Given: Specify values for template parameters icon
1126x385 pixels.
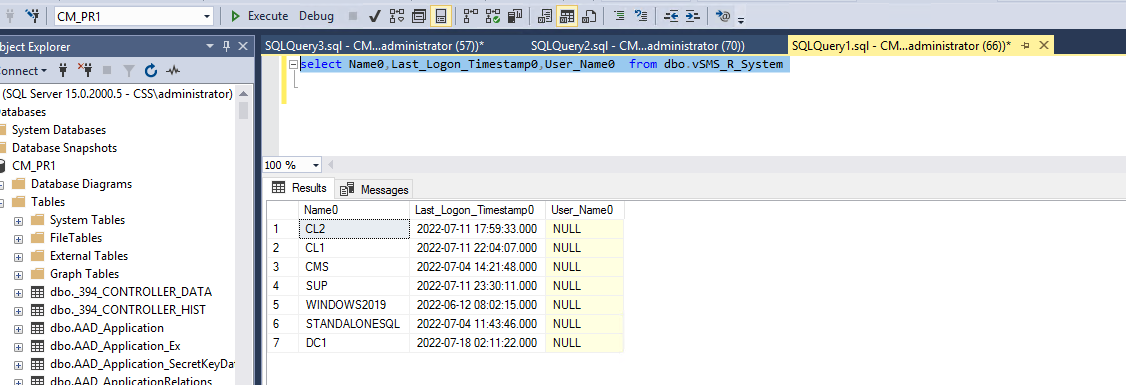Looking at the screenshot, I should [722, 16].
